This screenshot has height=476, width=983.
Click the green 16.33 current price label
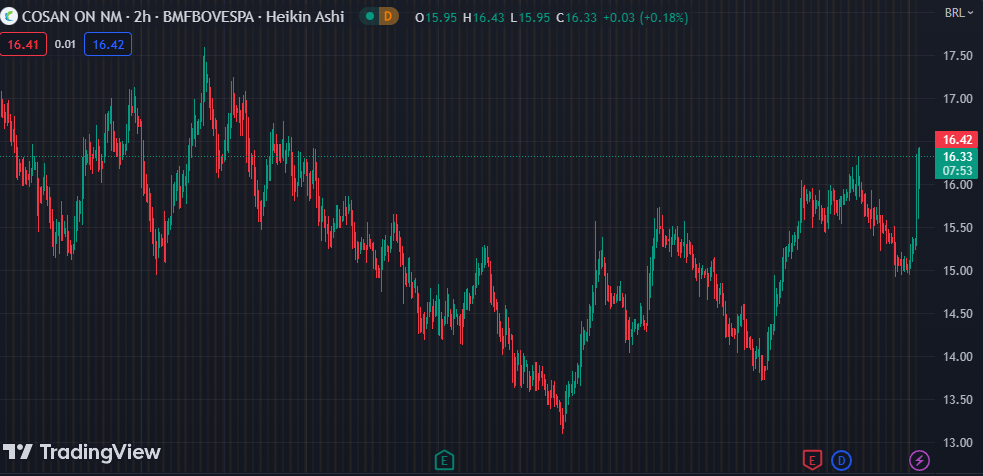tap(957, 157)
